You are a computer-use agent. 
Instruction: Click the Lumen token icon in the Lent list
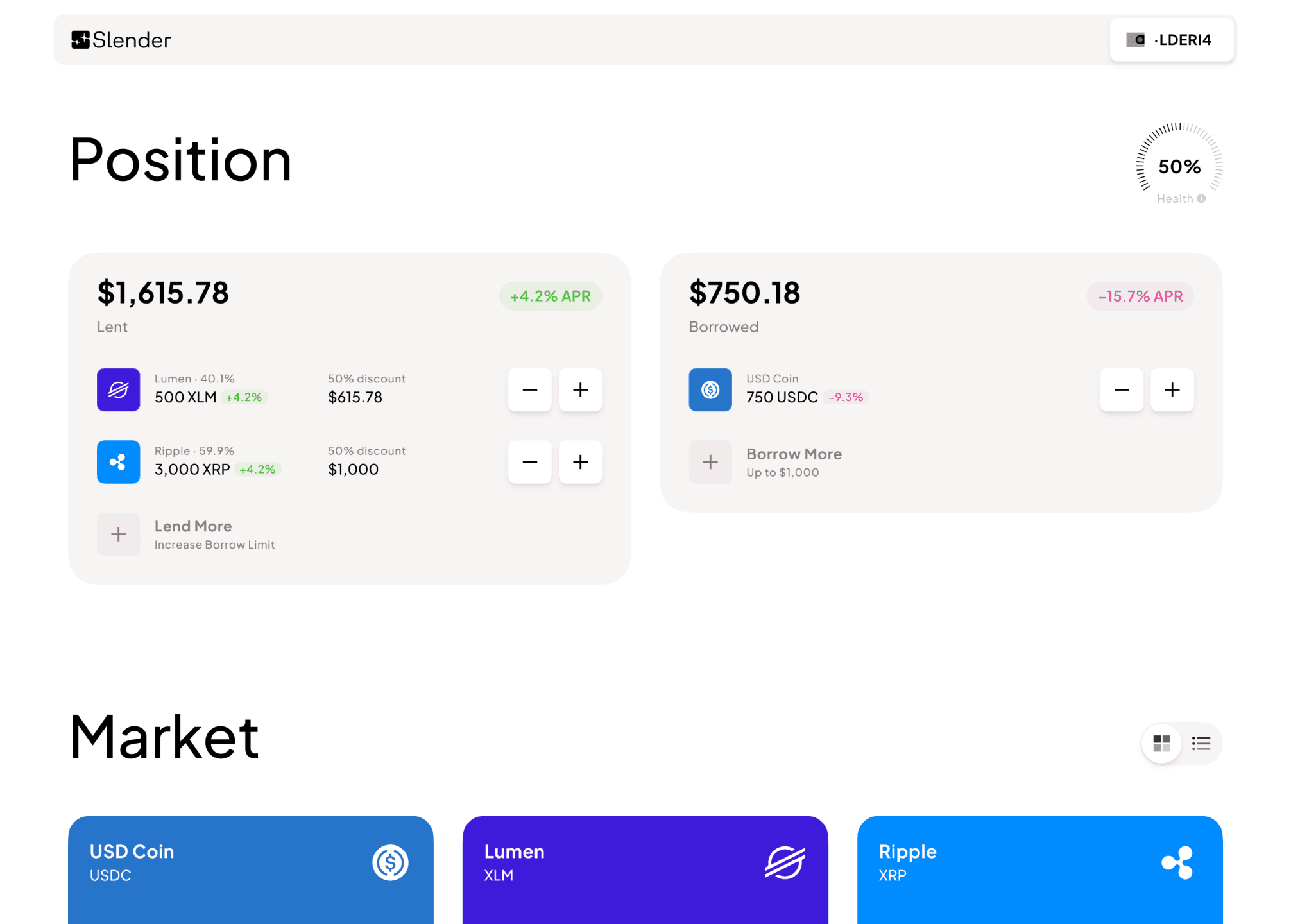tap(118, 389)
